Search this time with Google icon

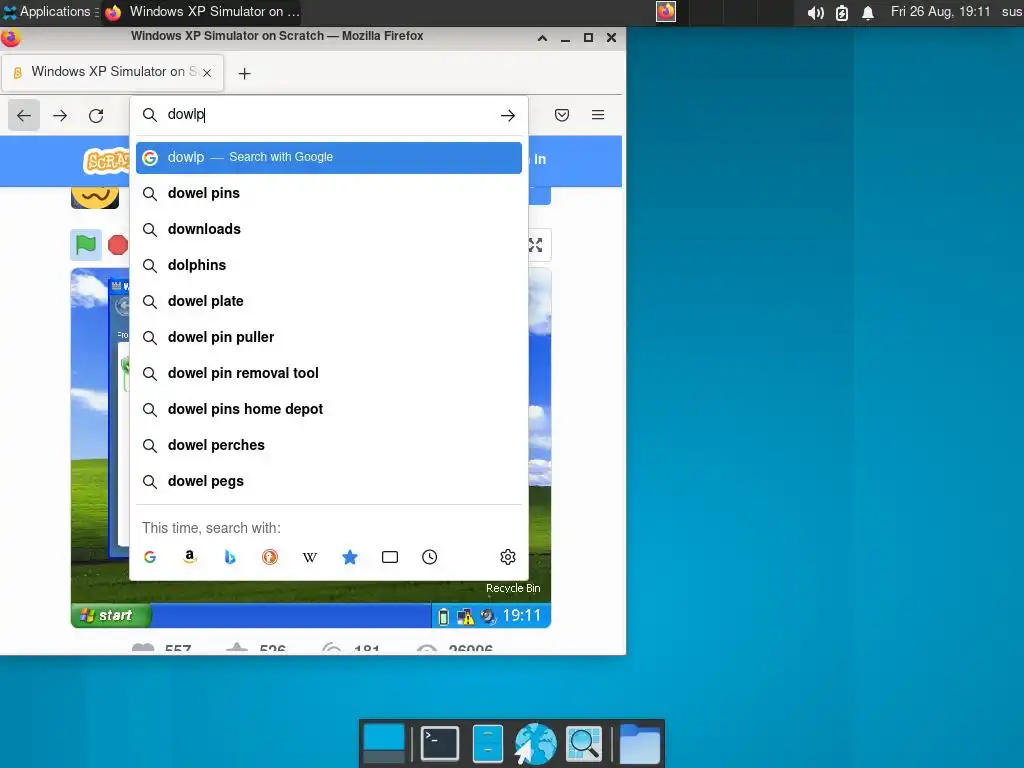point(150,557)
